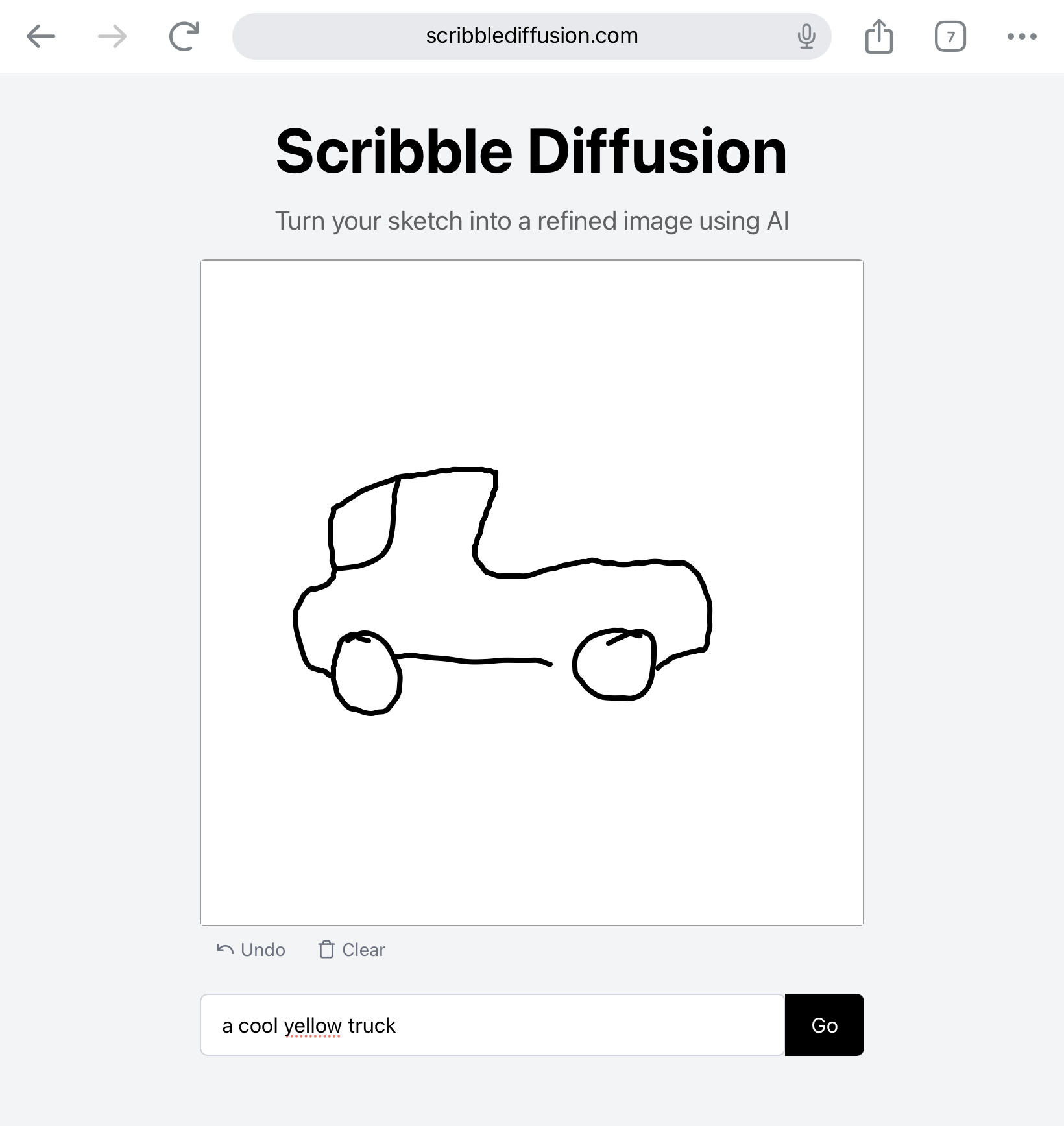
Task: Tap the microphone icon in address bar
Action: (806, 36)
